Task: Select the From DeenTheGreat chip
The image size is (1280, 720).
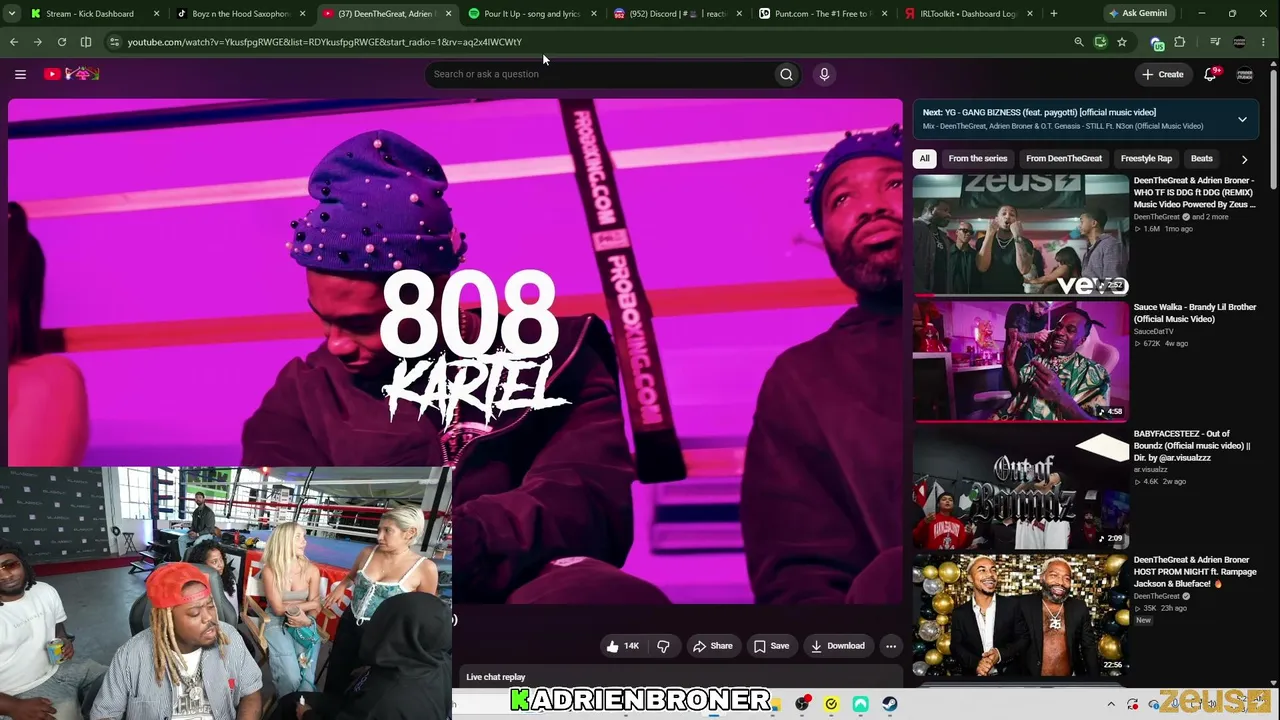Action: tap(1064, 159)
